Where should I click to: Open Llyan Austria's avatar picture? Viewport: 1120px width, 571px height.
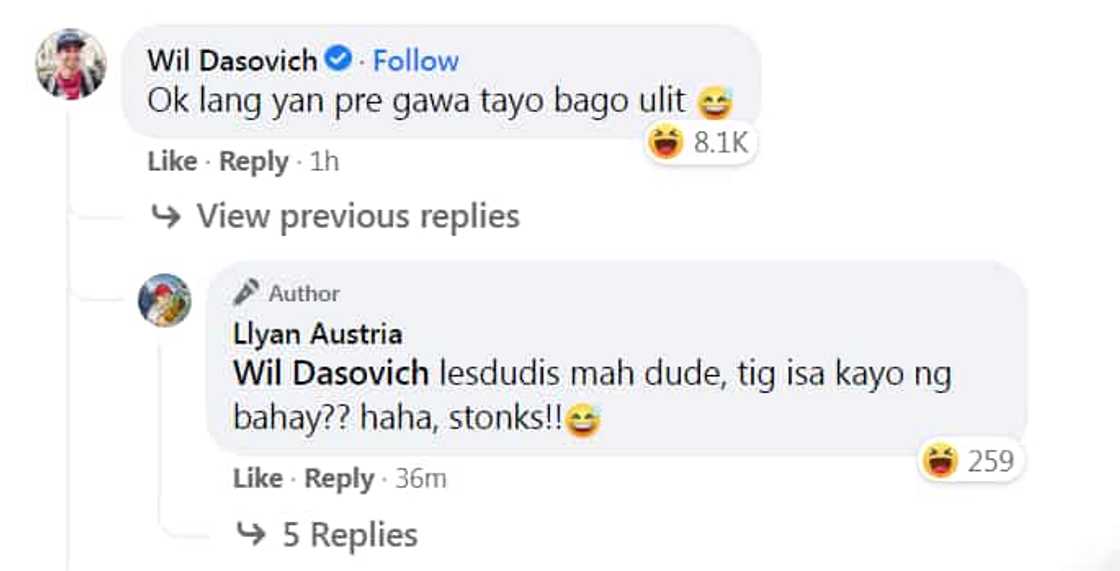pyautogui.click(x=165, y=300)
